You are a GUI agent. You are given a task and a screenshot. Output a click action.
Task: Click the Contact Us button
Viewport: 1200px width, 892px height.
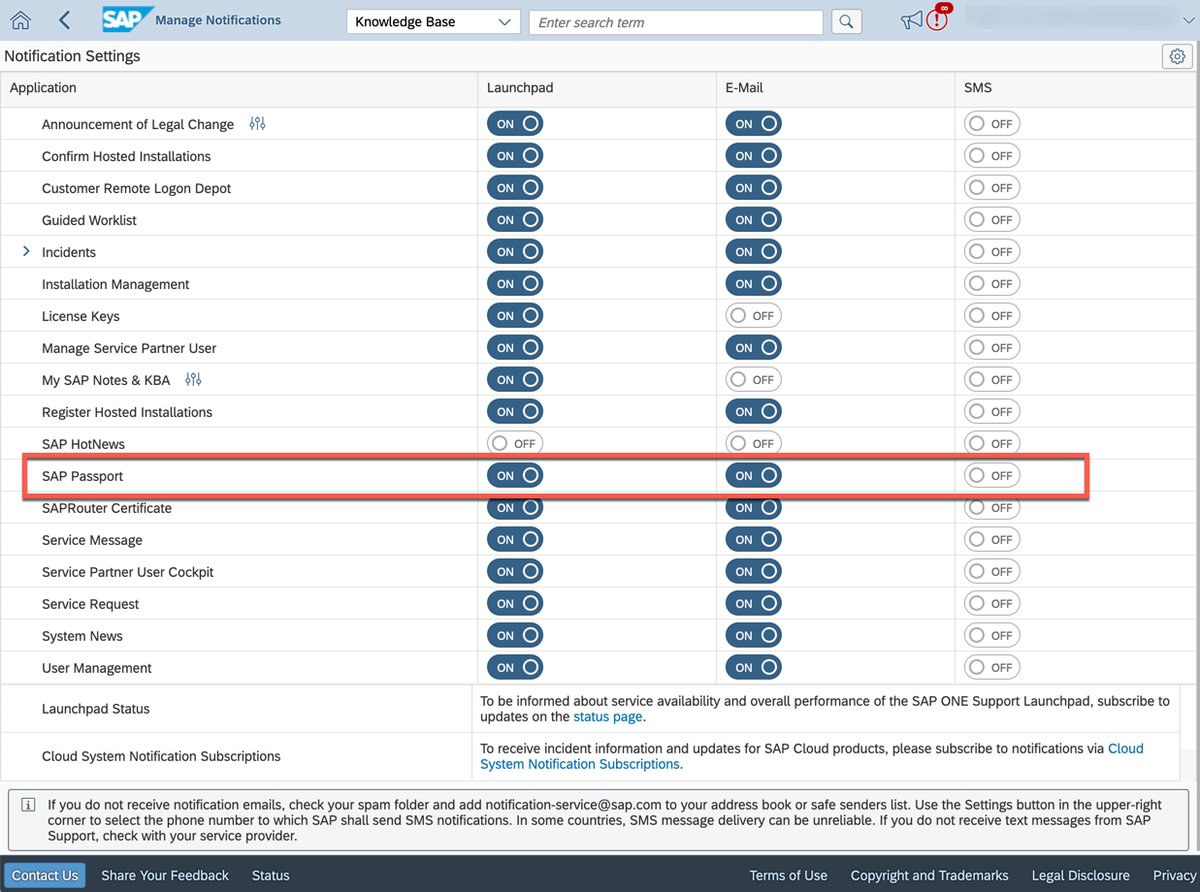(x=45, y=875)
